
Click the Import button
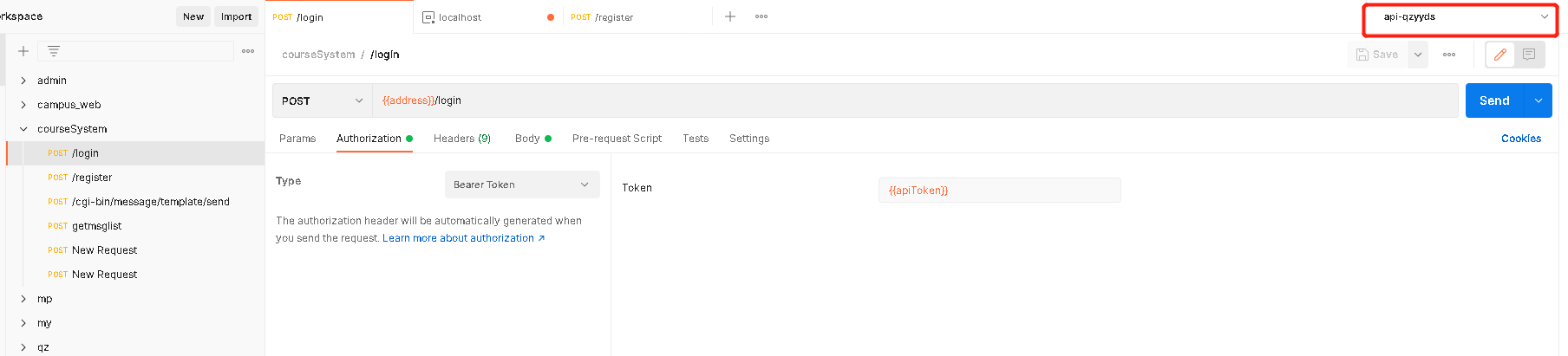[x=236, y=16]
